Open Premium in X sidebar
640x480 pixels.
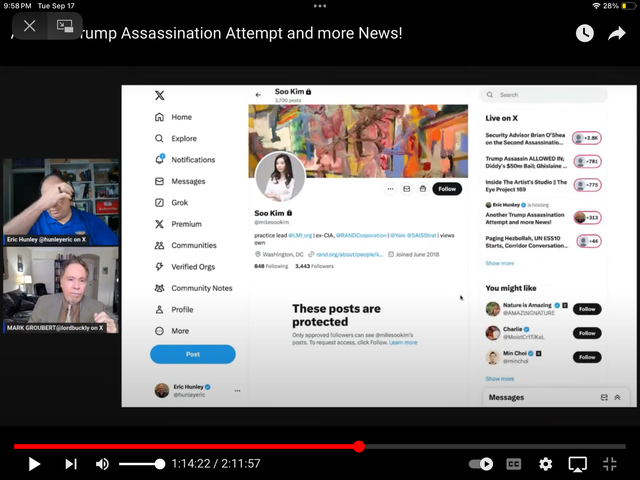(178, 224)
